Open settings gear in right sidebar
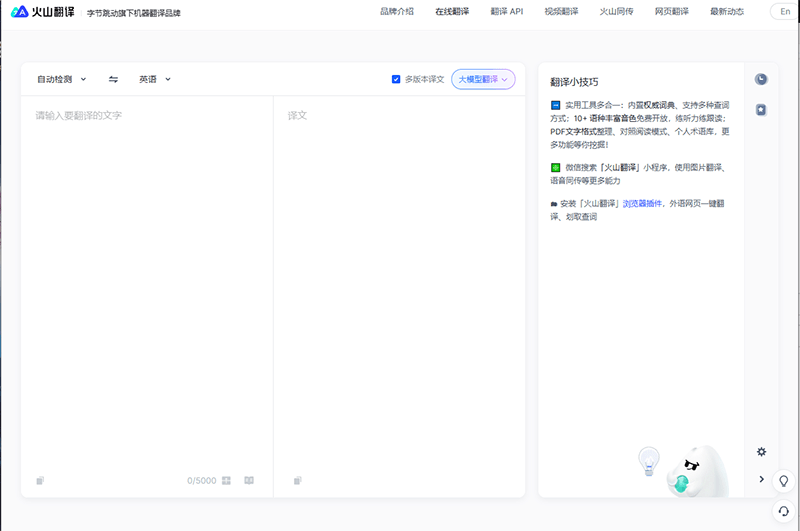Viewport: 800px width, 531px height. 761,452
